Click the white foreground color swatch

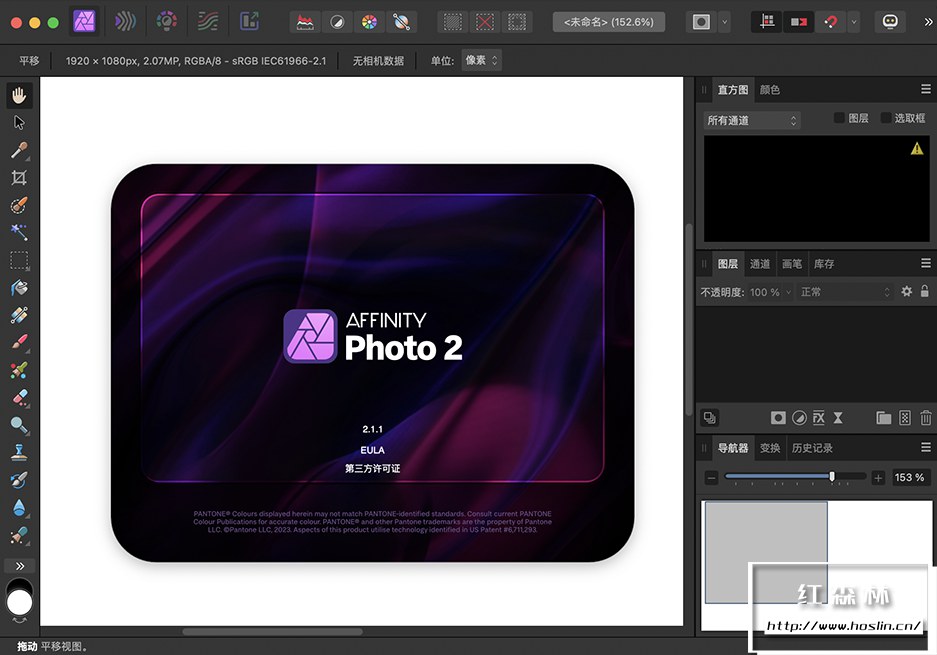coord(19,602)
